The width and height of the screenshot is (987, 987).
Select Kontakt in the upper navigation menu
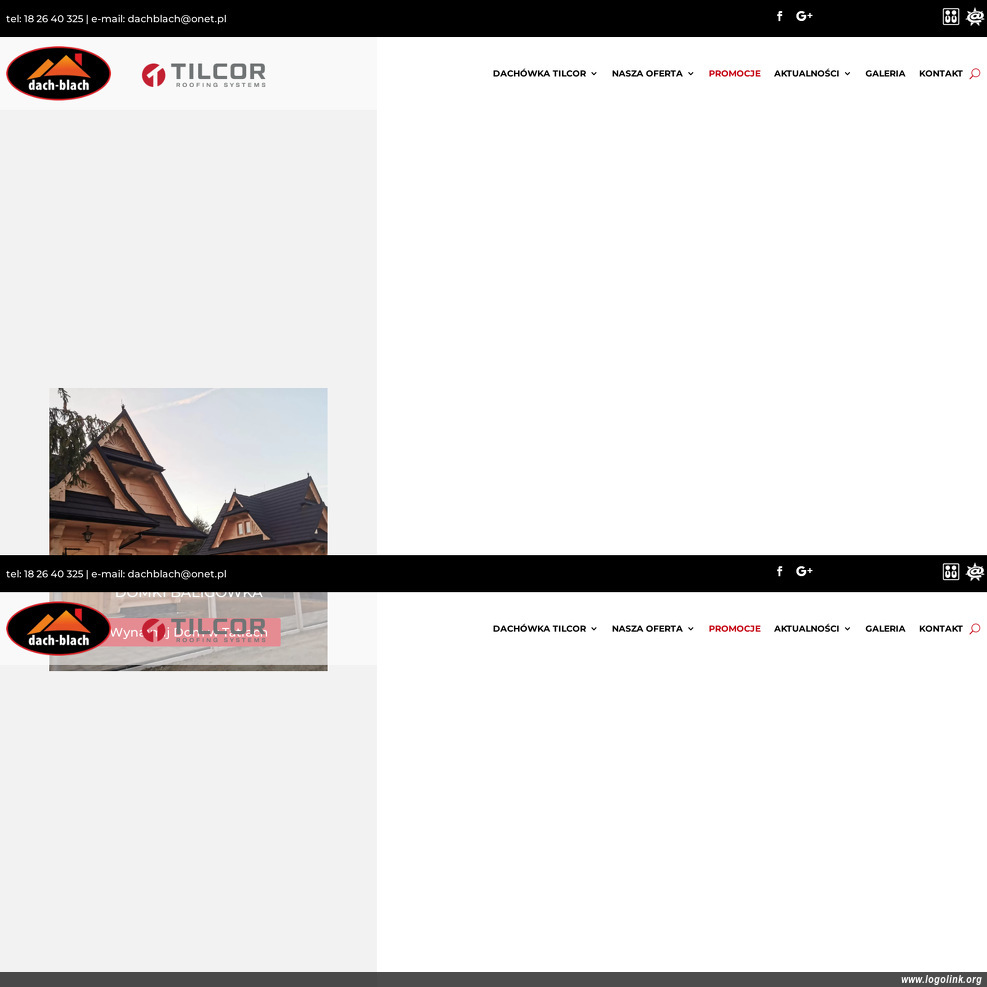point(940,74)
